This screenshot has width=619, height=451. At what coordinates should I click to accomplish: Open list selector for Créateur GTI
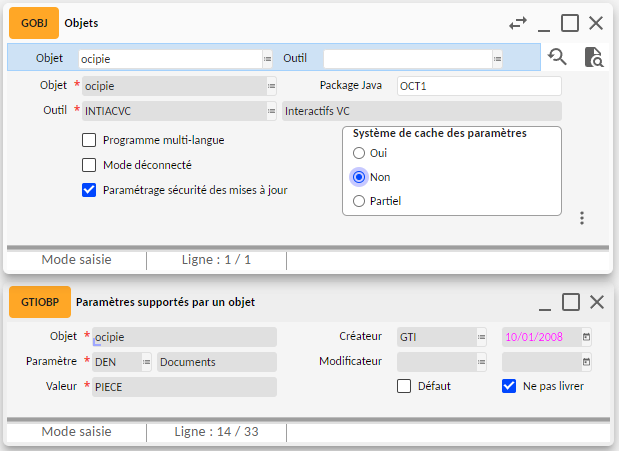[481, 337]
